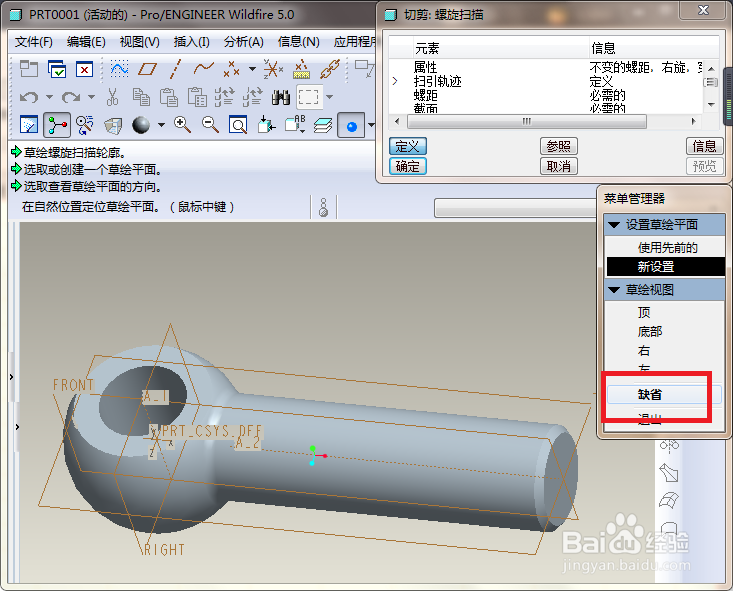Select the datum plane tool

click(147, 69)
